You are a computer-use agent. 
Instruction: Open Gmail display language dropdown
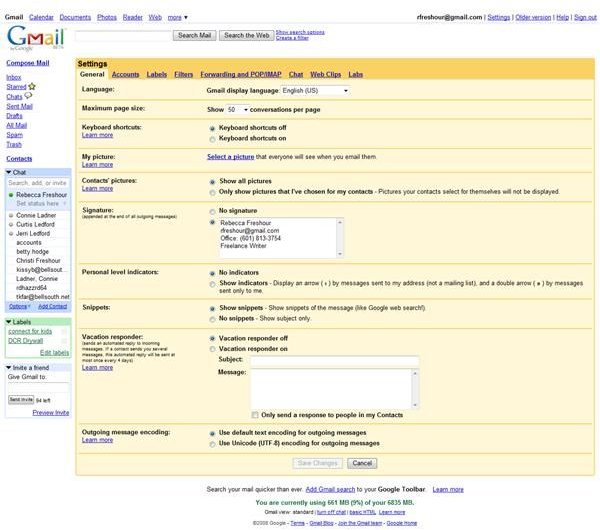[x=315, y=91]
